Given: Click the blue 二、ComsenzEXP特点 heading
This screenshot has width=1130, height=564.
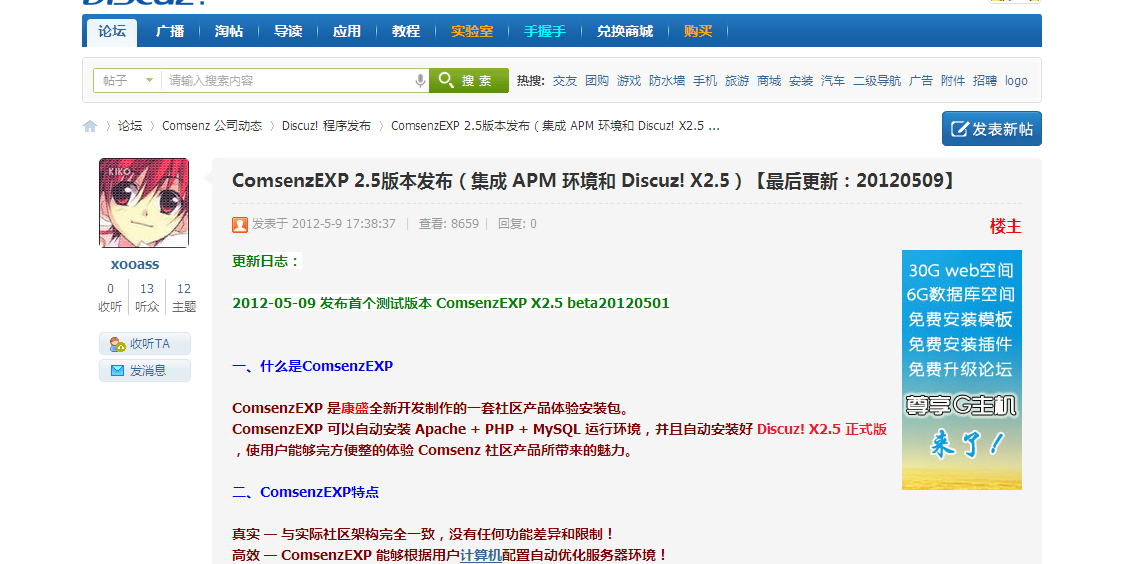Looking at the screenshot, I should click(306, 493).
